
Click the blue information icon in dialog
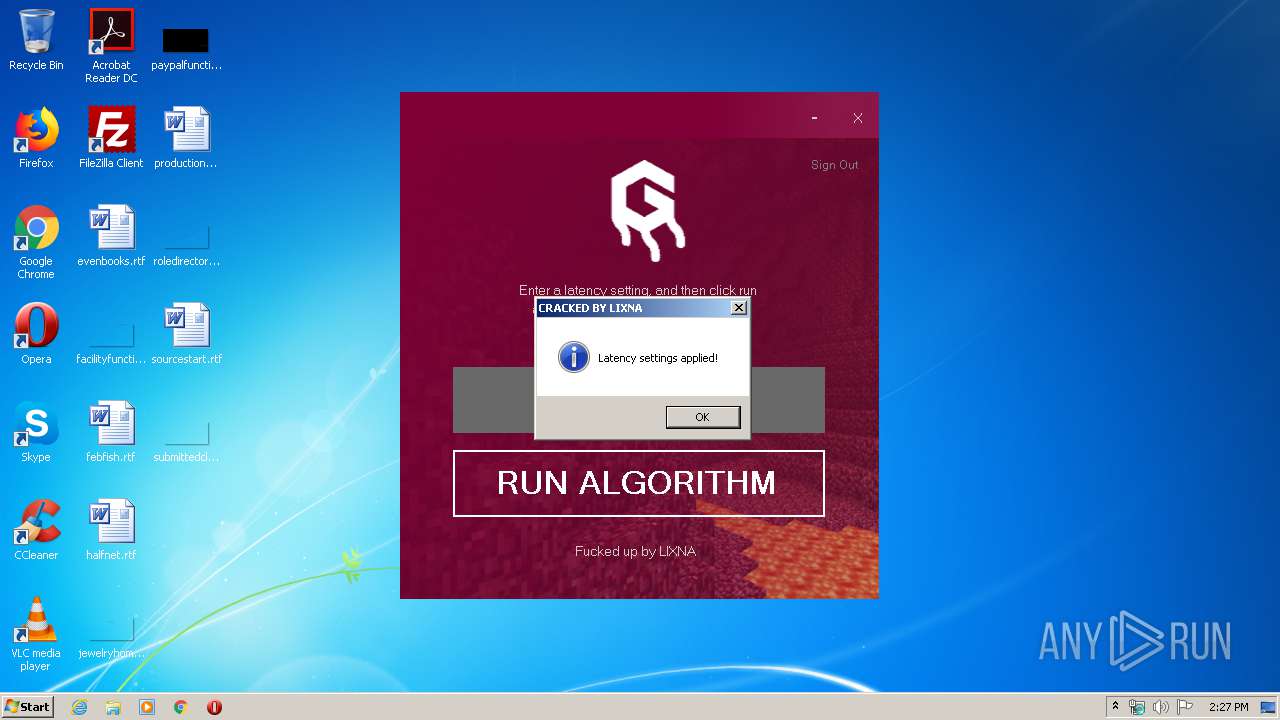(573, 357)
